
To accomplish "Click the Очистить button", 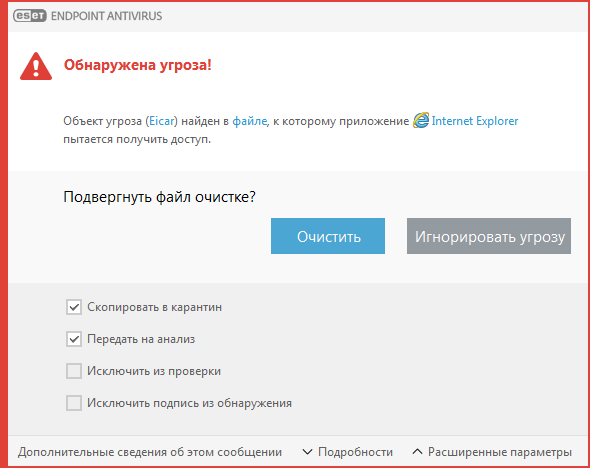I will click(328, 236).
